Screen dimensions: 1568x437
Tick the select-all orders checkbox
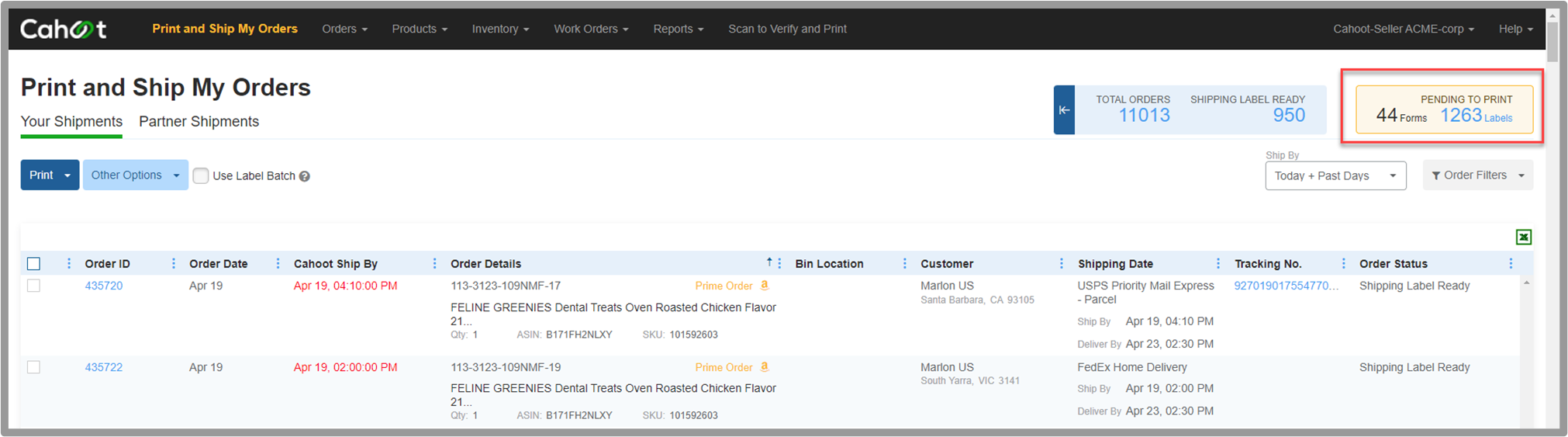point(33,263)
